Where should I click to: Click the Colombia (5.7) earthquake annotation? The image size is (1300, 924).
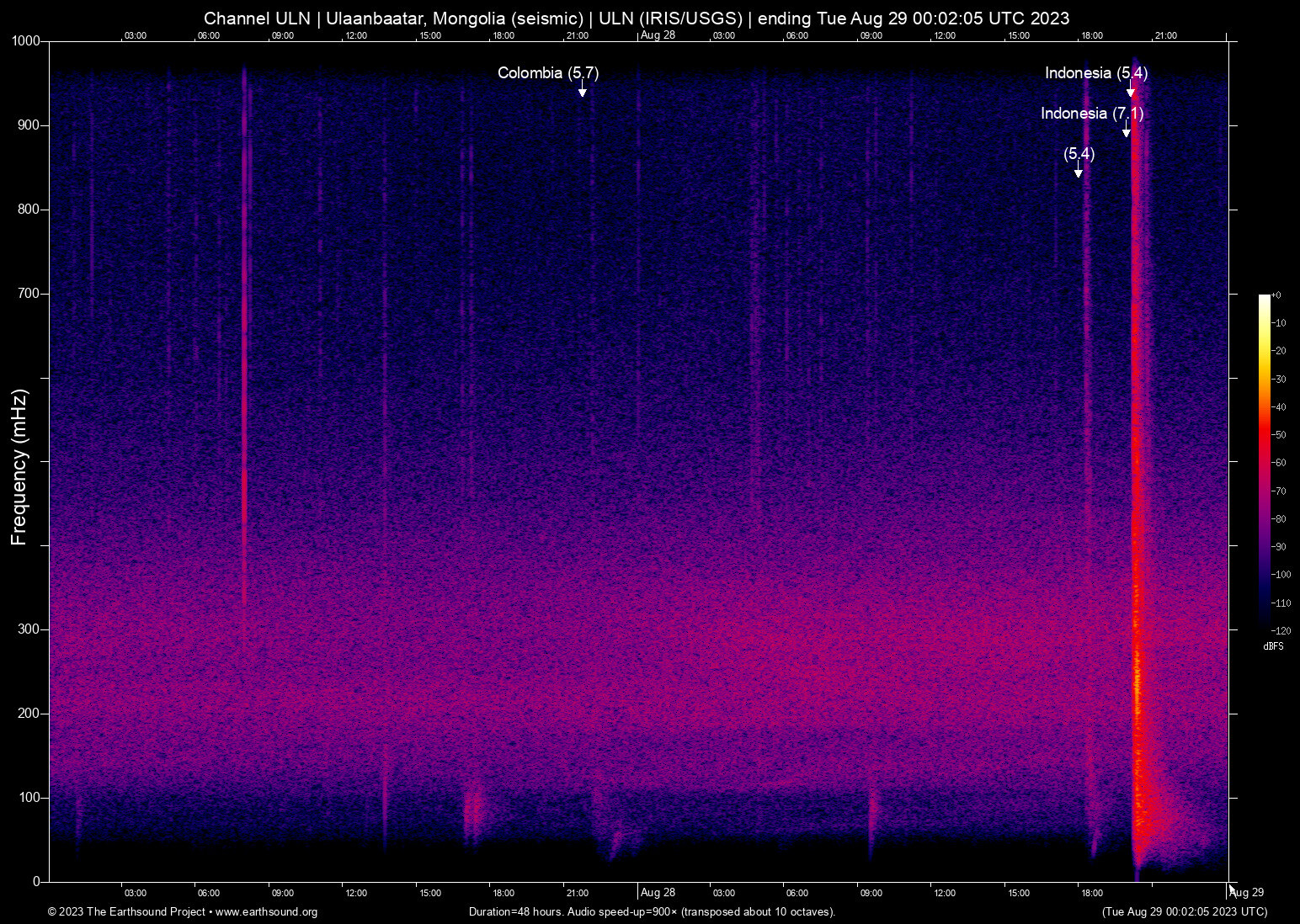click(x=548, y=73)
